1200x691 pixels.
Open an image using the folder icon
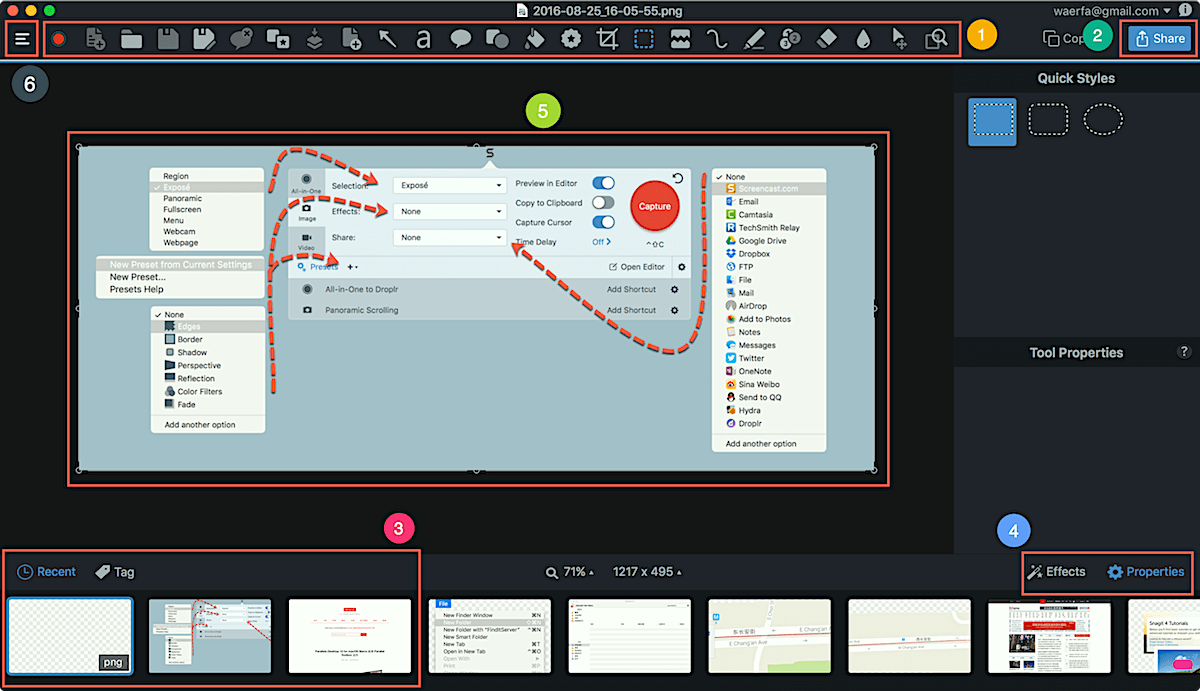(x=131, y=40)
